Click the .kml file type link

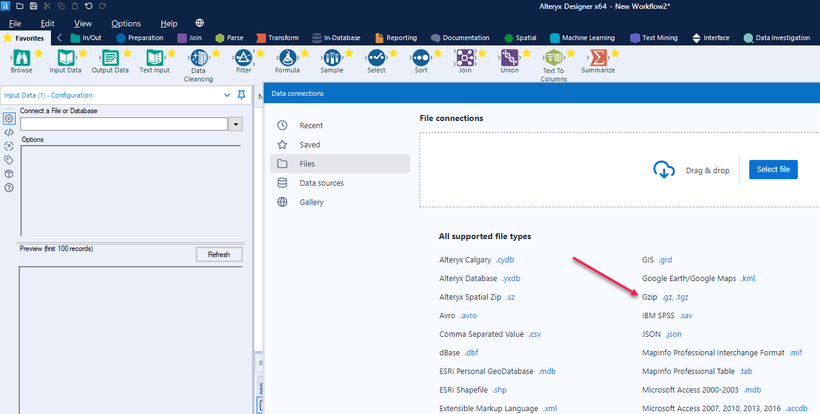click(x=748, y=279)
